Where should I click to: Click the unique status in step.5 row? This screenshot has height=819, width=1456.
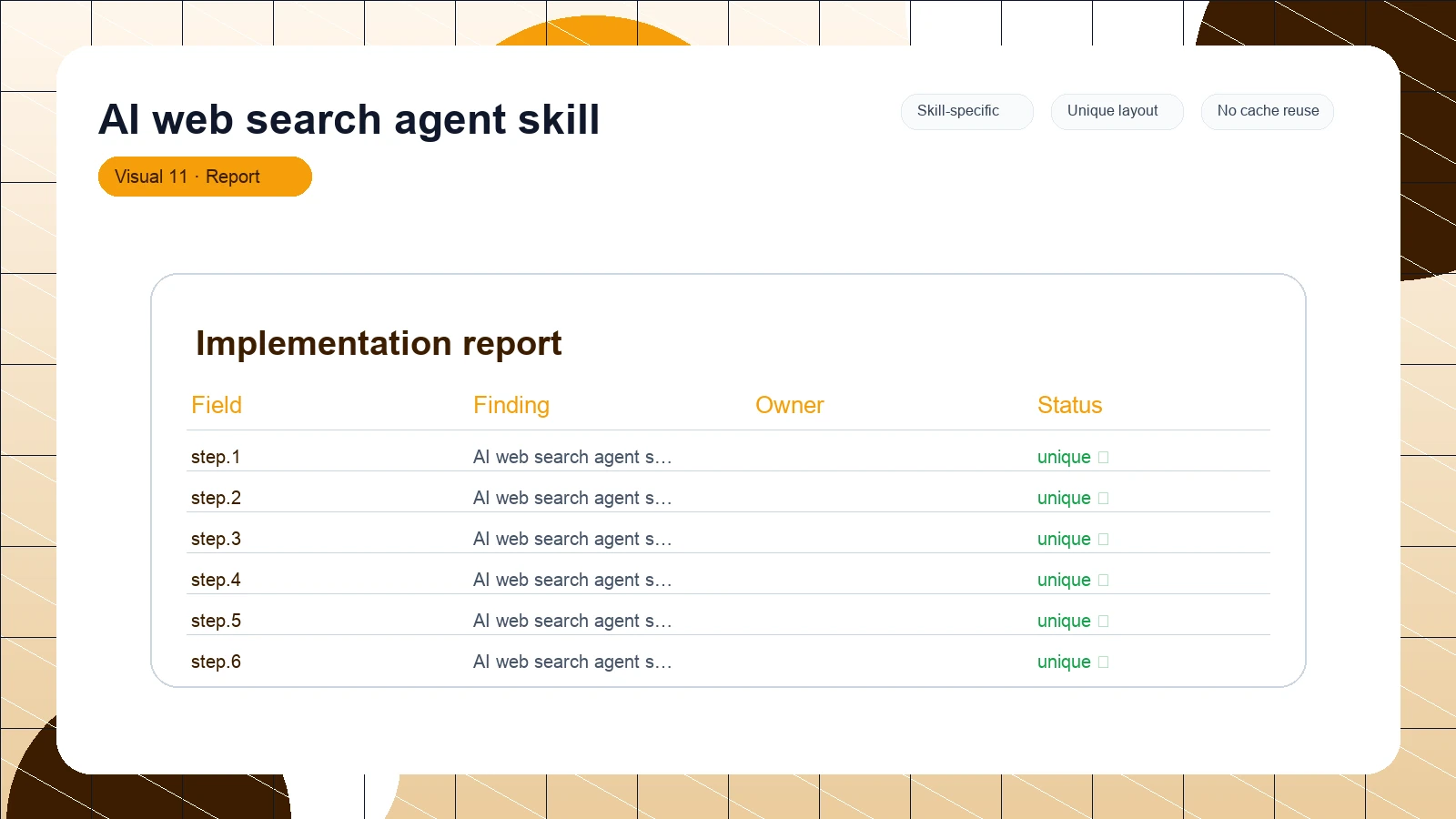1064,621
